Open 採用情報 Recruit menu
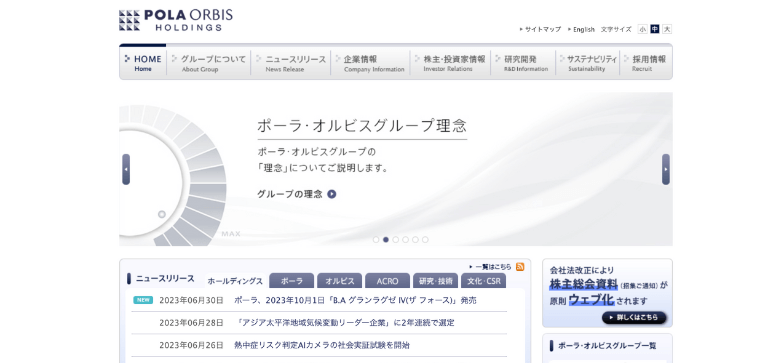Viewport: 768px width, 363px height. click(x=646, y=63)
